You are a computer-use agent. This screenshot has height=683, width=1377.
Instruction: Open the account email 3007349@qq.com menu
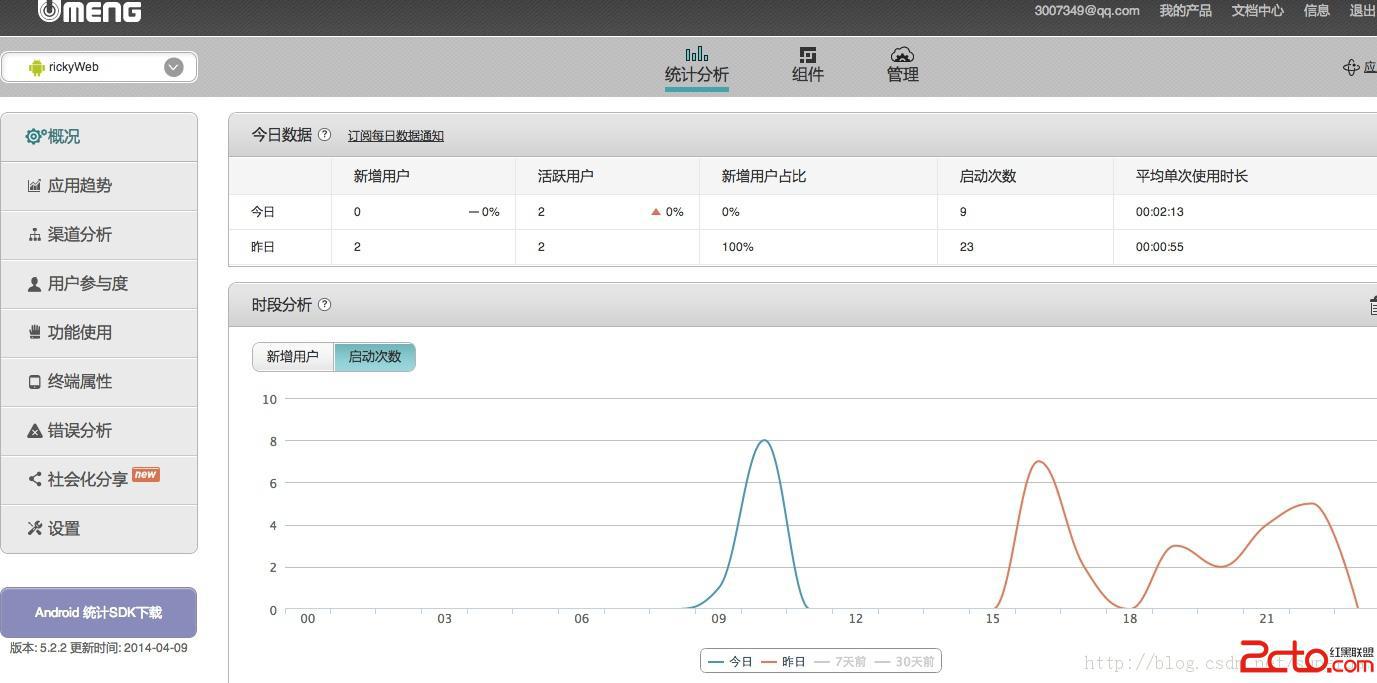click(1087, 11)
